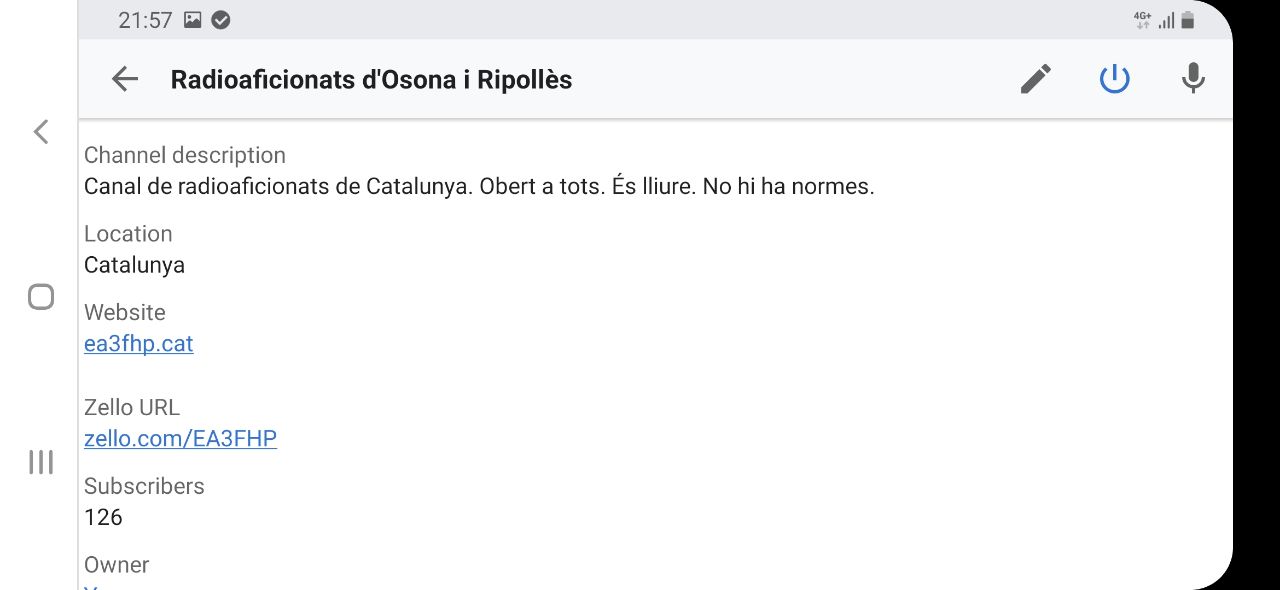Tap the check-circle notification icon in the status bar
Viewport: 1280px width, 590px height.
point(221,20)
